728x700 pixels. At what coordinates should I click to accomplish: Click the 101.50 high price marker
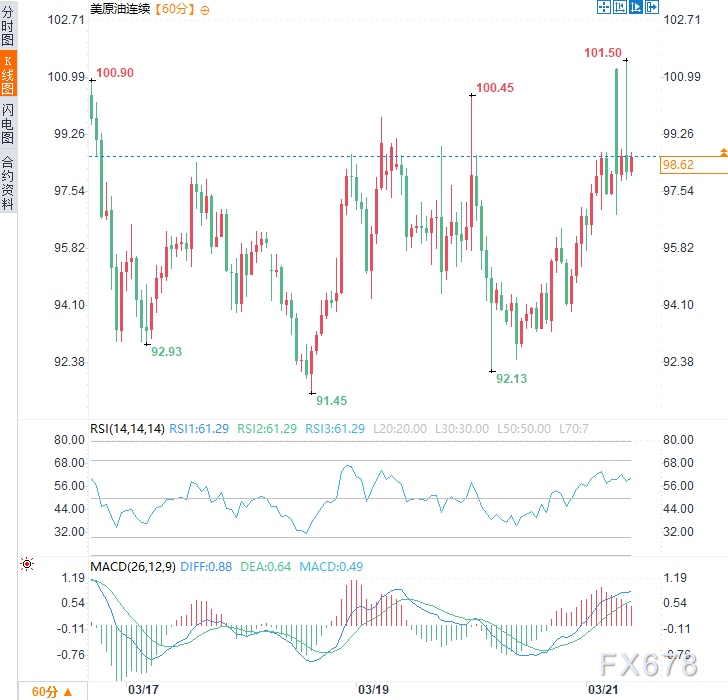pos(602,53)
